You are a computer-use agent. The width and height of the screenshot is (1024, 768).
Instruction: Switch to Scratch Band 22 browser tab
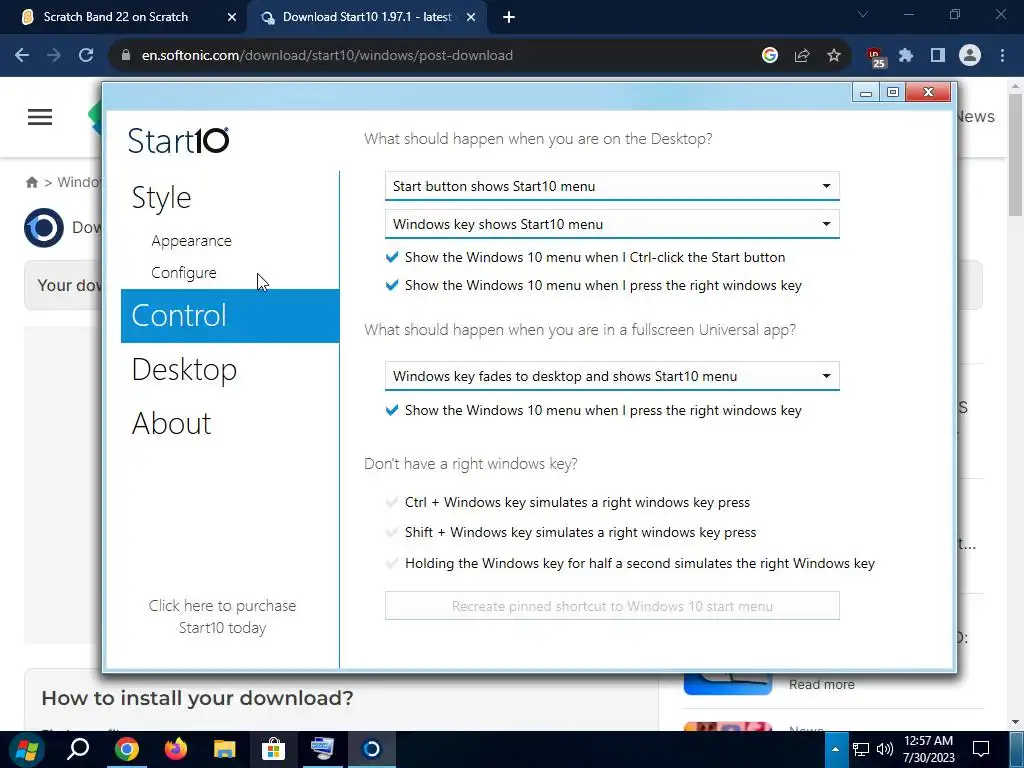pos(116,17)
